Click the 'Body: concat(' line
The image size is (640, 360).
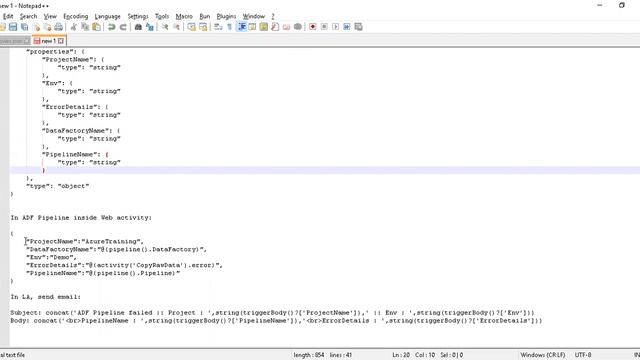tap(276, 321)
